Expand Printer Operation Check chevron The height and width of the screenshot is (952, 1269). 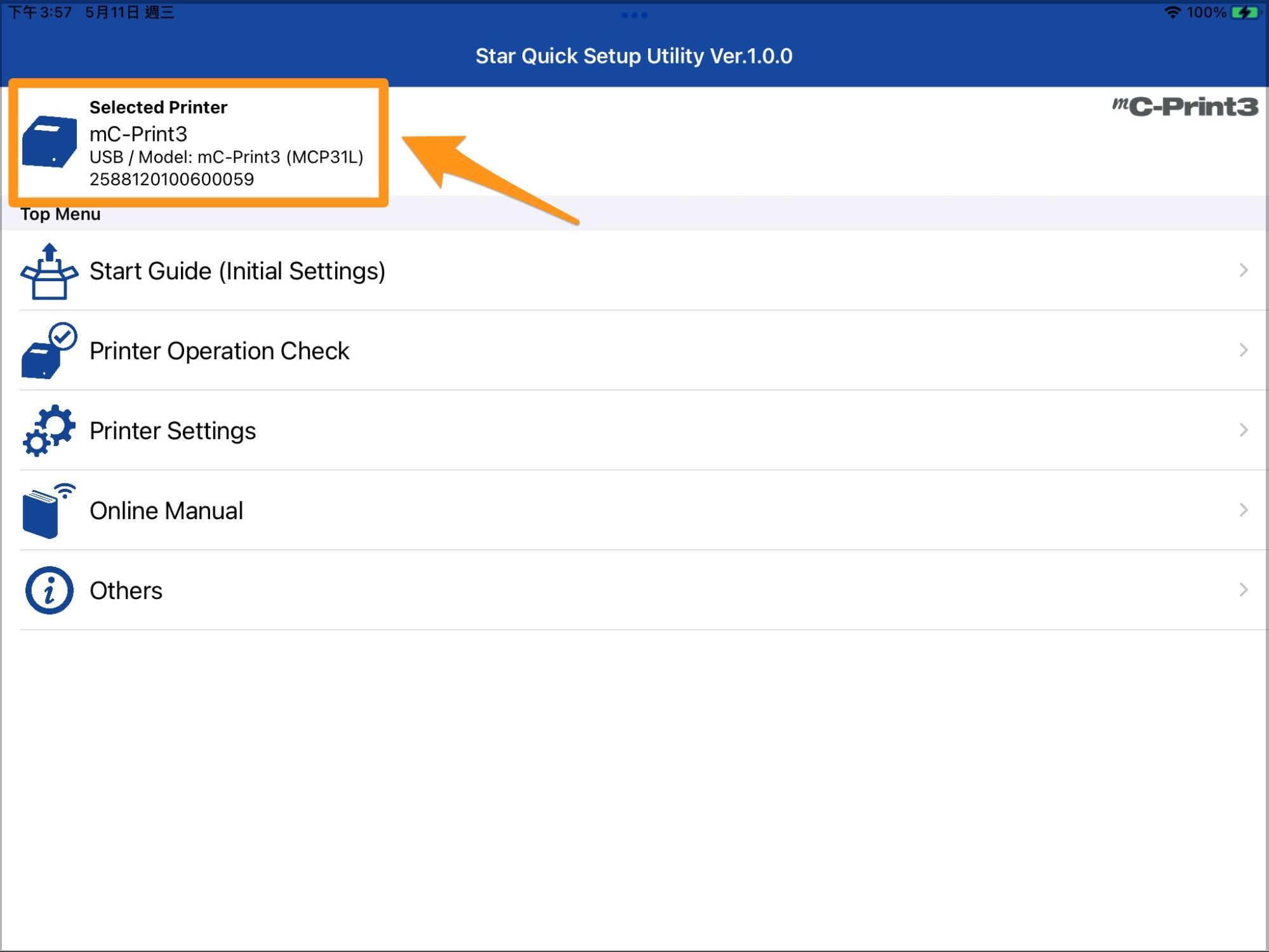(x=1244, y=350)
